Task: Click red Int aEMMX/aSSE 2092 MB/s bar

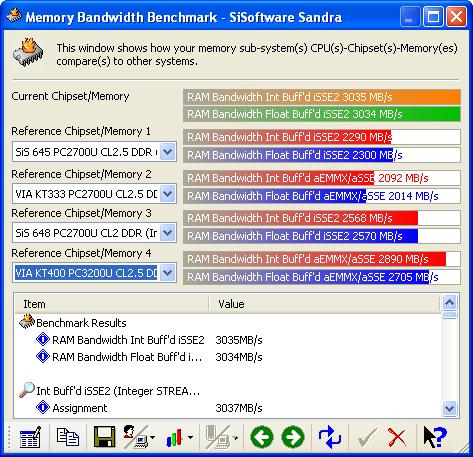Action: (322, 178)
